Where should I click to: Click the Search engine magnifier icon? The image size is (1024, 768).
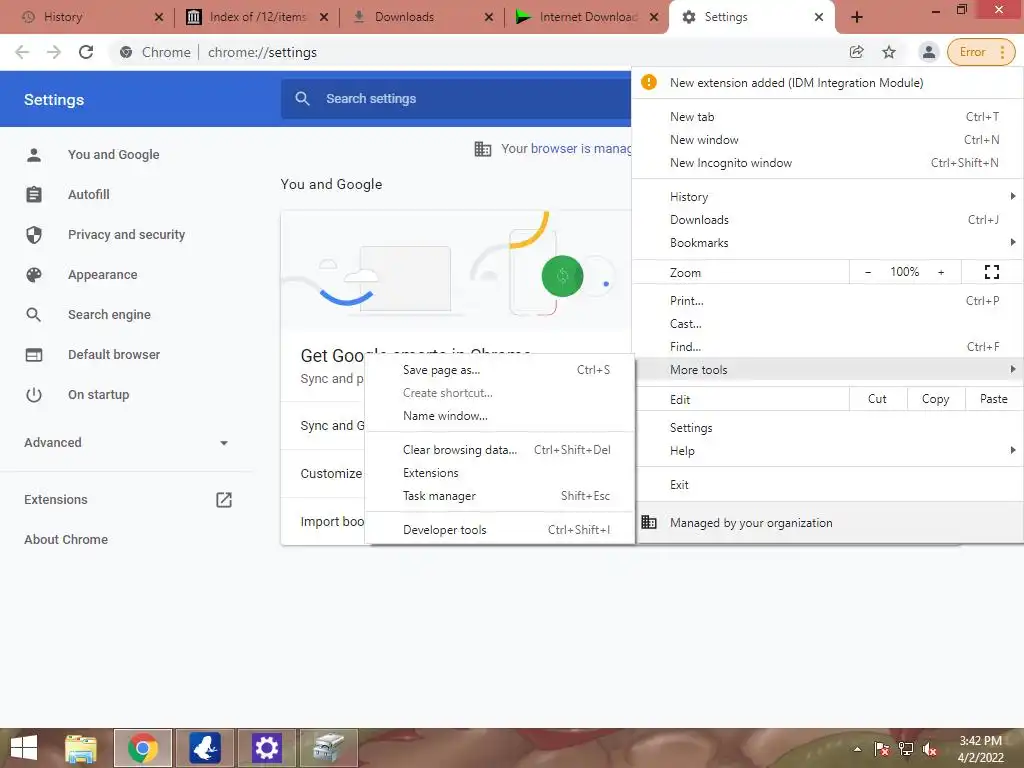[x=34, y=315]
